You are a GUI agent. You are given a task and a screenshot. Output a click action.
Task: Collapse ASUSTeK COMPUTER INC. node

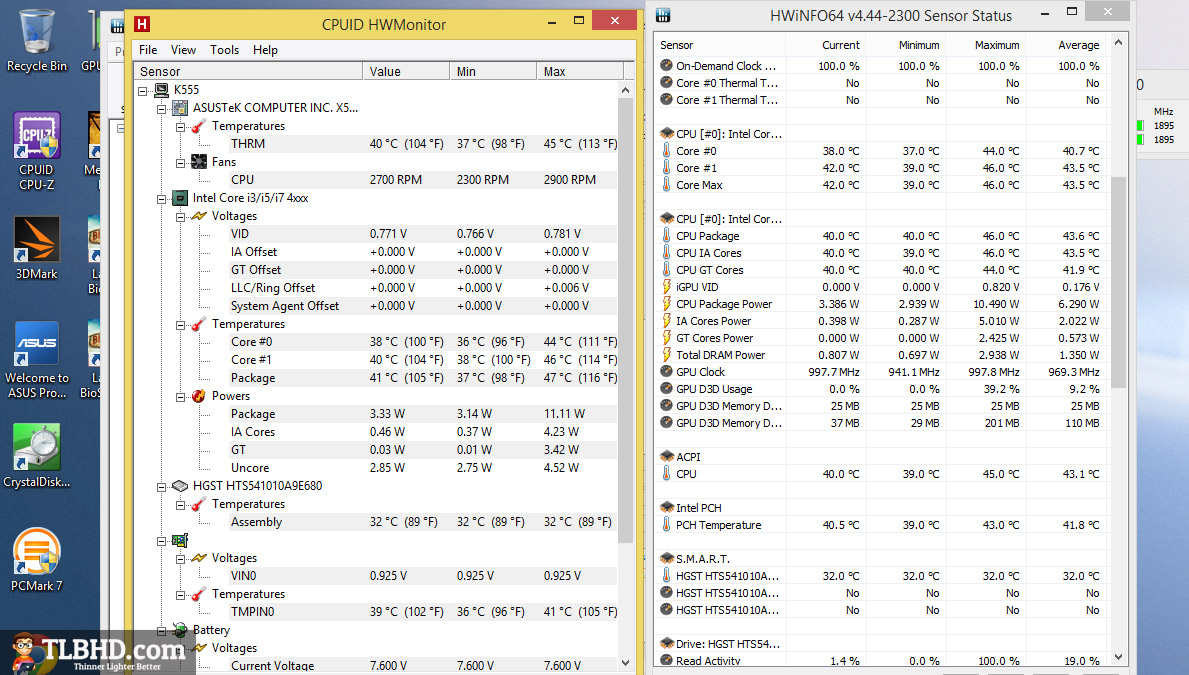pyautogui.click(x=162, y=108)
